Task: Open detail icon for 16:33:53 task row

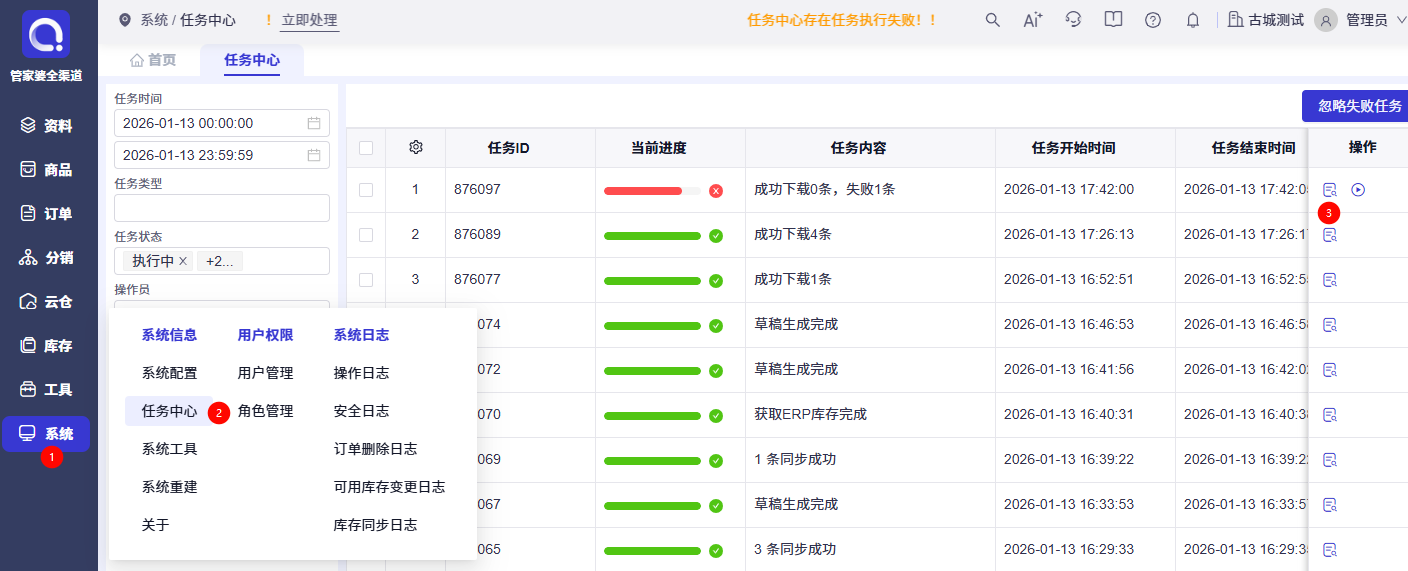Action: (1329, 504)
